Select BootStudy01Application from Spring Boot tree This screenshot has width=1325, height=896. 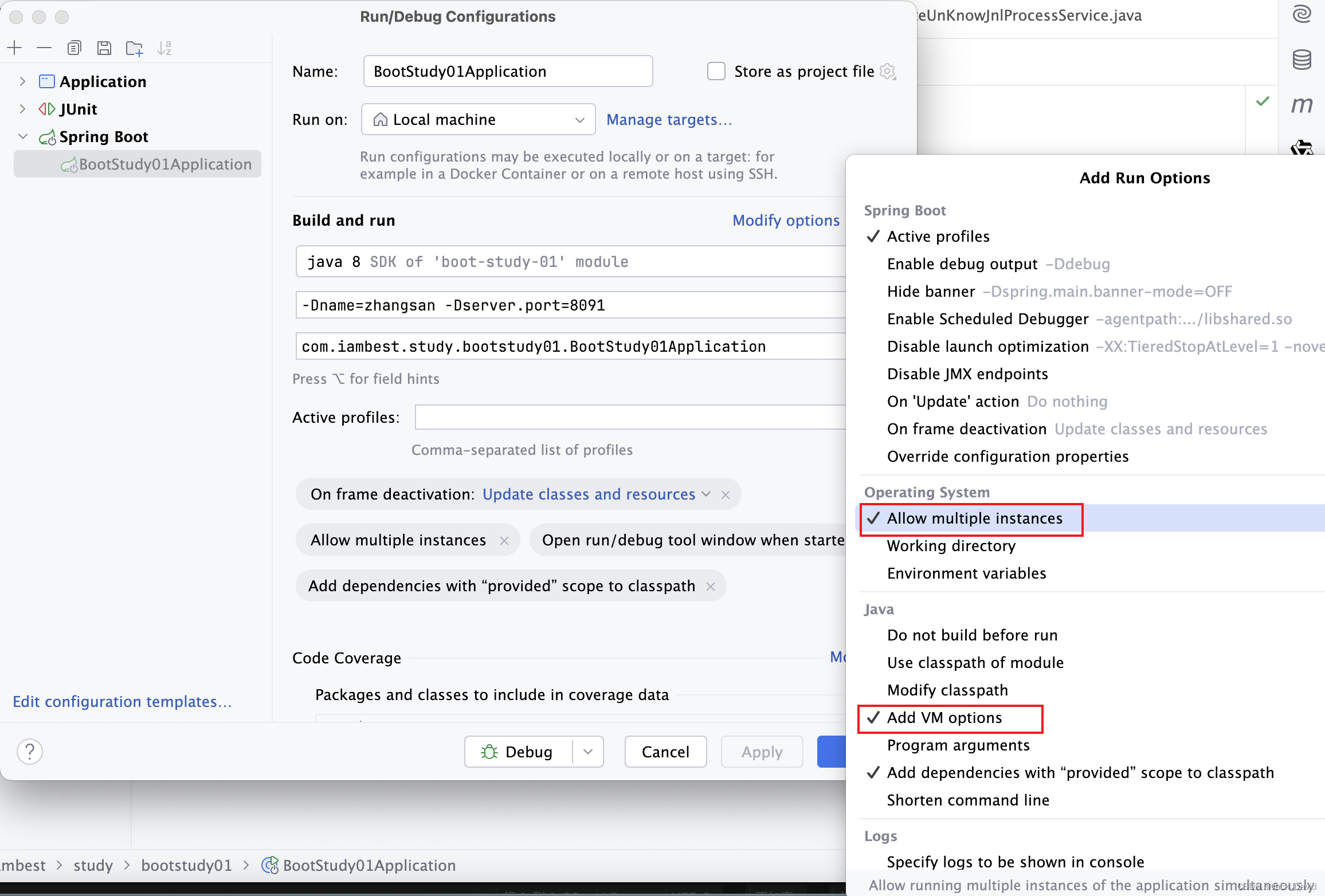[x=164, y=163]
